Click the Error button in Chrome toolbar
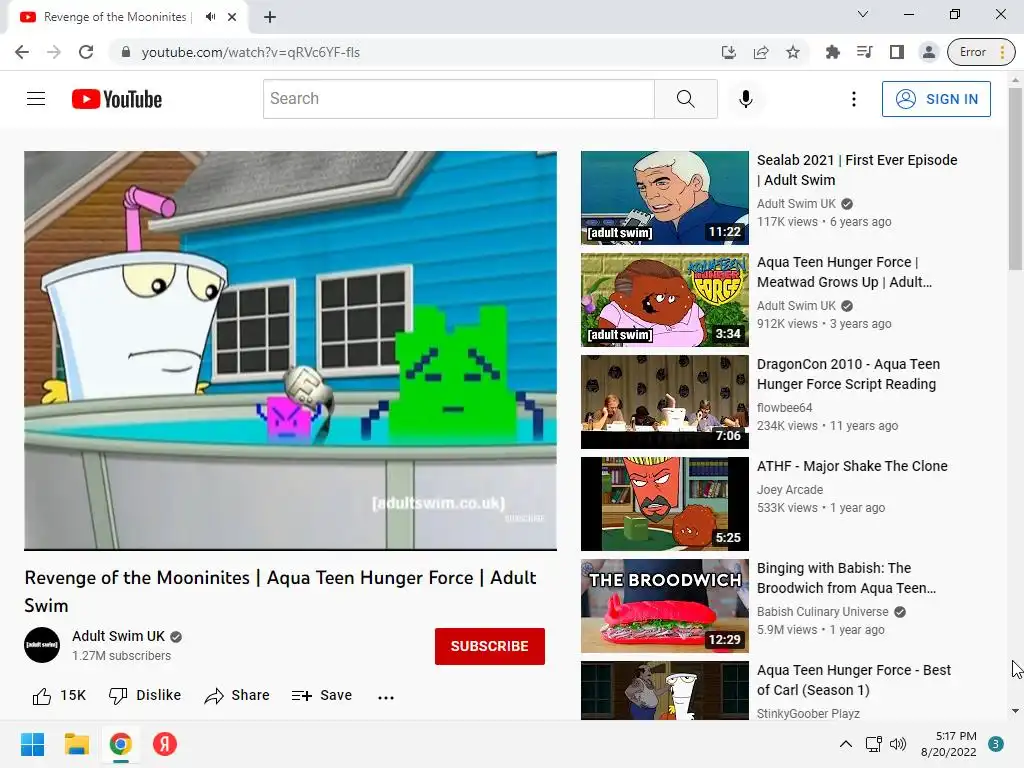The image size is (1024, 768). [981, 52]
